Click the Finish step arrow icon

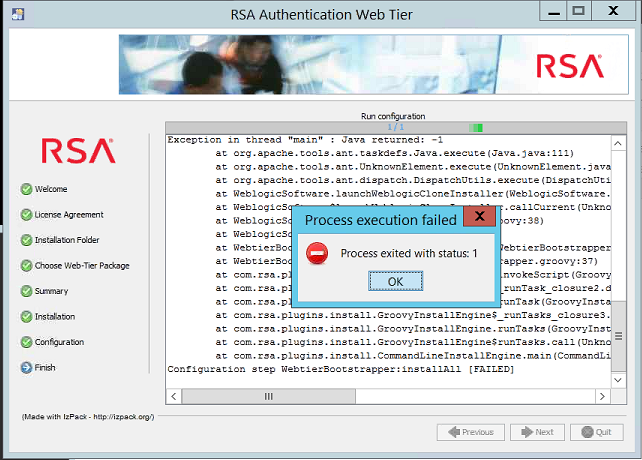click(26, 368)
